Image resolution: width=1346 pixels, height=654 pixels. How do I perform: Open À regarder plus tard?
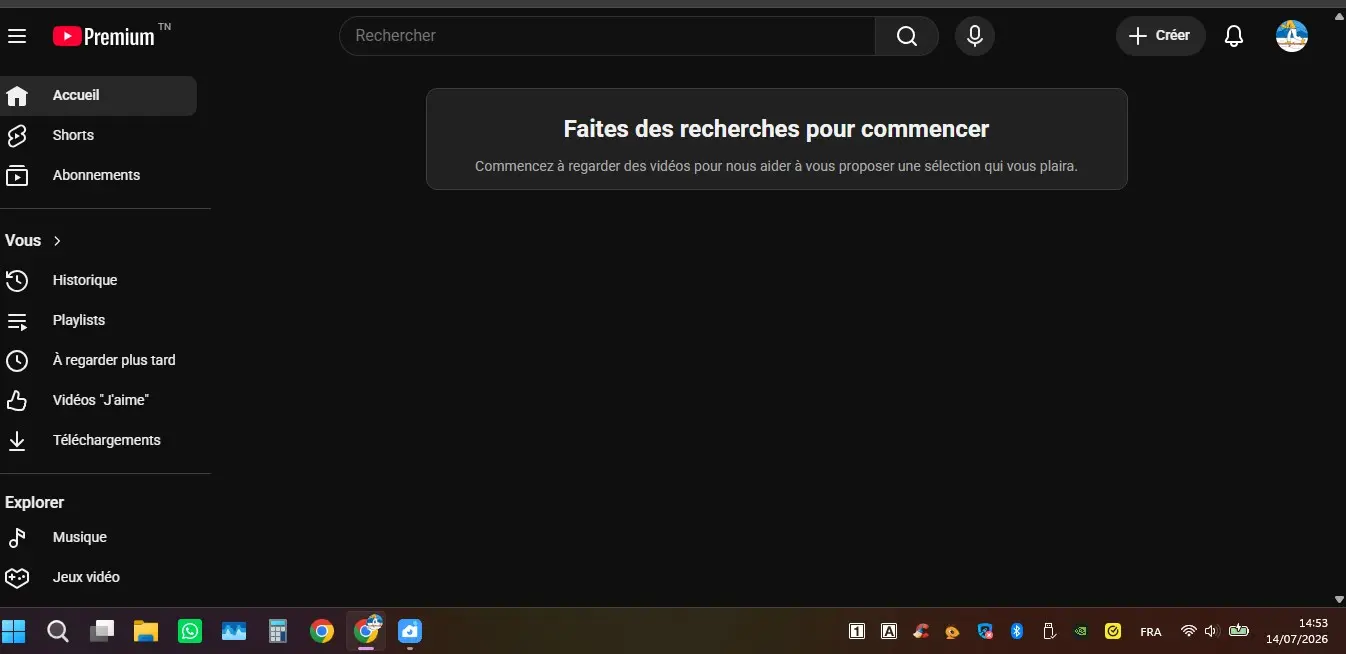coord(98,360)
